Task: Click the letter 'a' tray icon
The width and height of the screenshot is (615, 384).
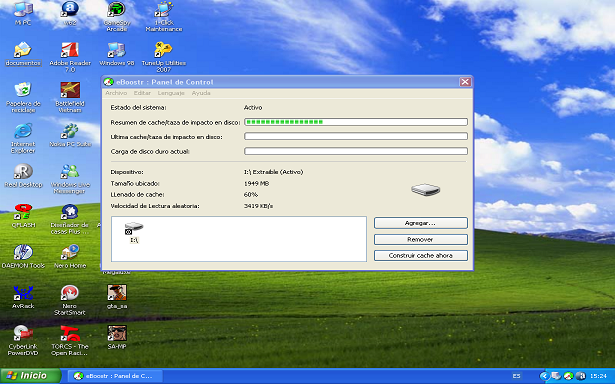Action: [x=580, y=376]
